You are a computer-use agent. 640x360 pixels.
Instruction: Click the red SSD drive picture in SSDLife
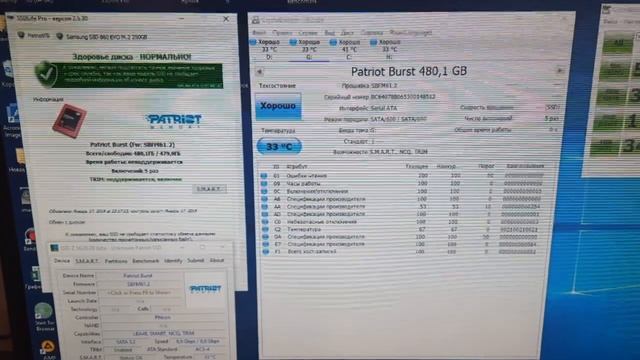tap(69, 121)
